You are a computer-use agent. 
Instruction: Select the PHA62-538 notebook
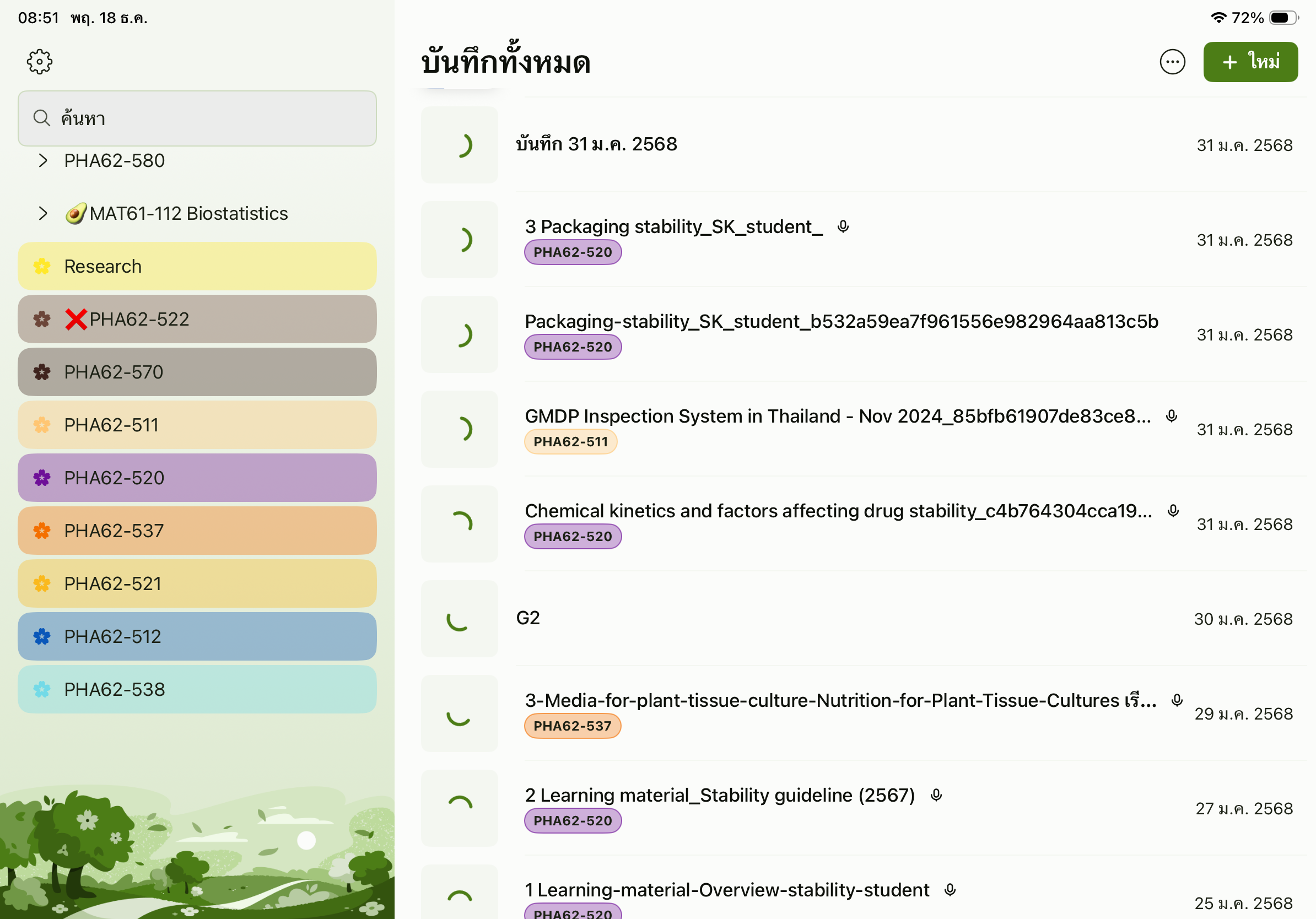tap(197, 689)
